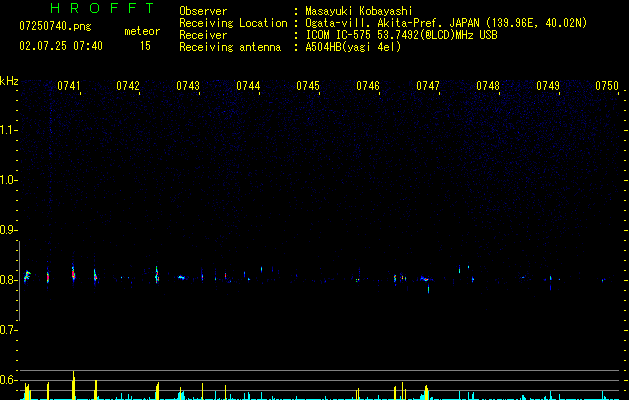
Task: Click the Observer label
Action: click(203, 11)
